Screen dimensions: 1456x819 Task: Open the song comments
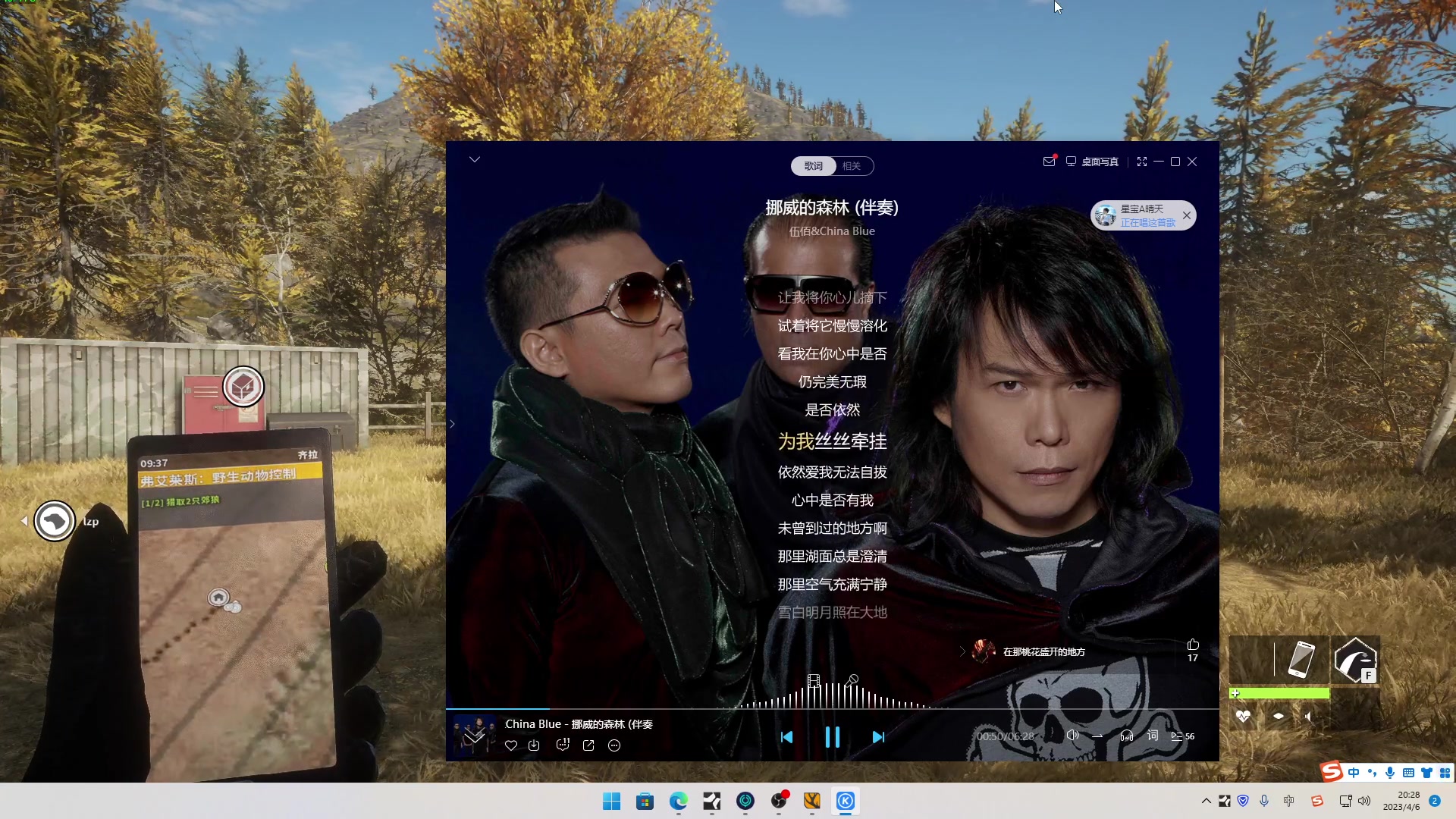[562, 745]
